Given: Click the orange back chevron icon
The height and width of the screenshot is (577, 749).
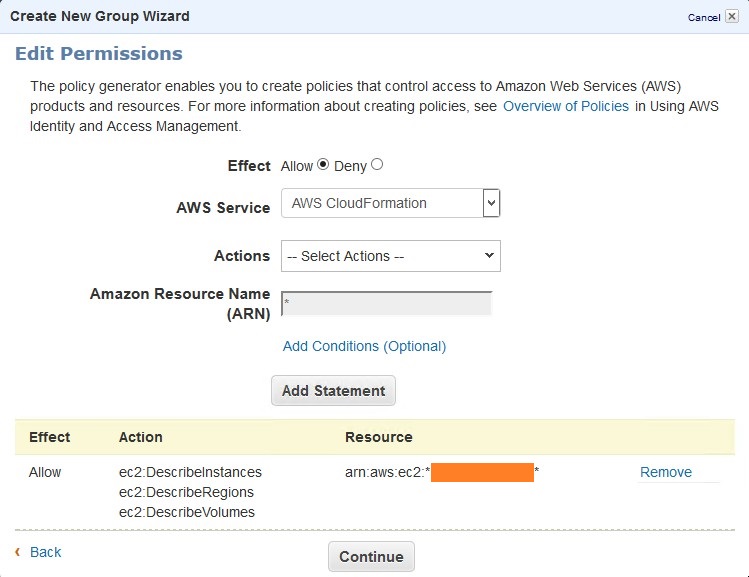Looking at the screenshot, I should click(18, 552).
